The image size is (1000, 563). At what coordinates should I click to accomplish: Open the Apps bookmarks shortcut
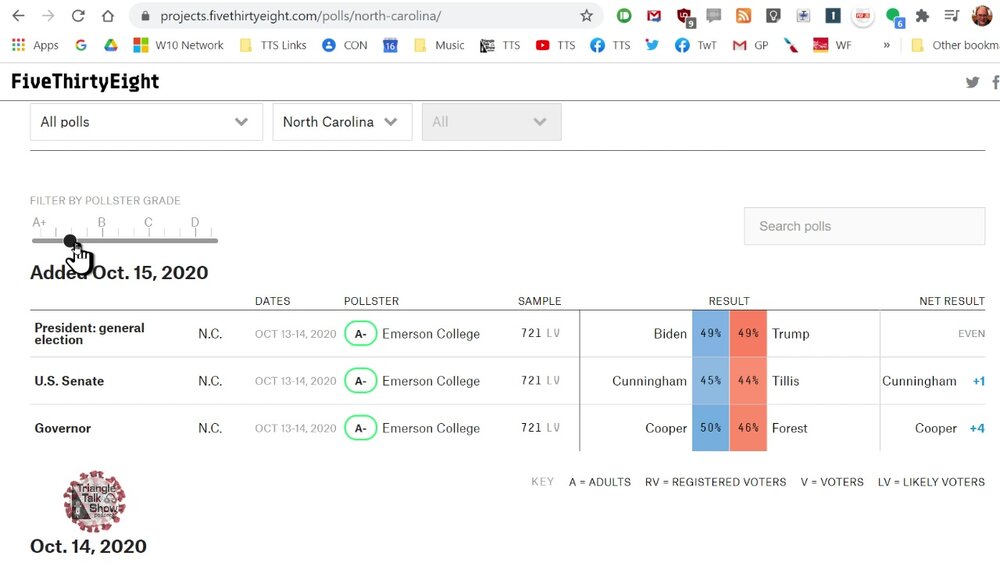pos(36,45)
